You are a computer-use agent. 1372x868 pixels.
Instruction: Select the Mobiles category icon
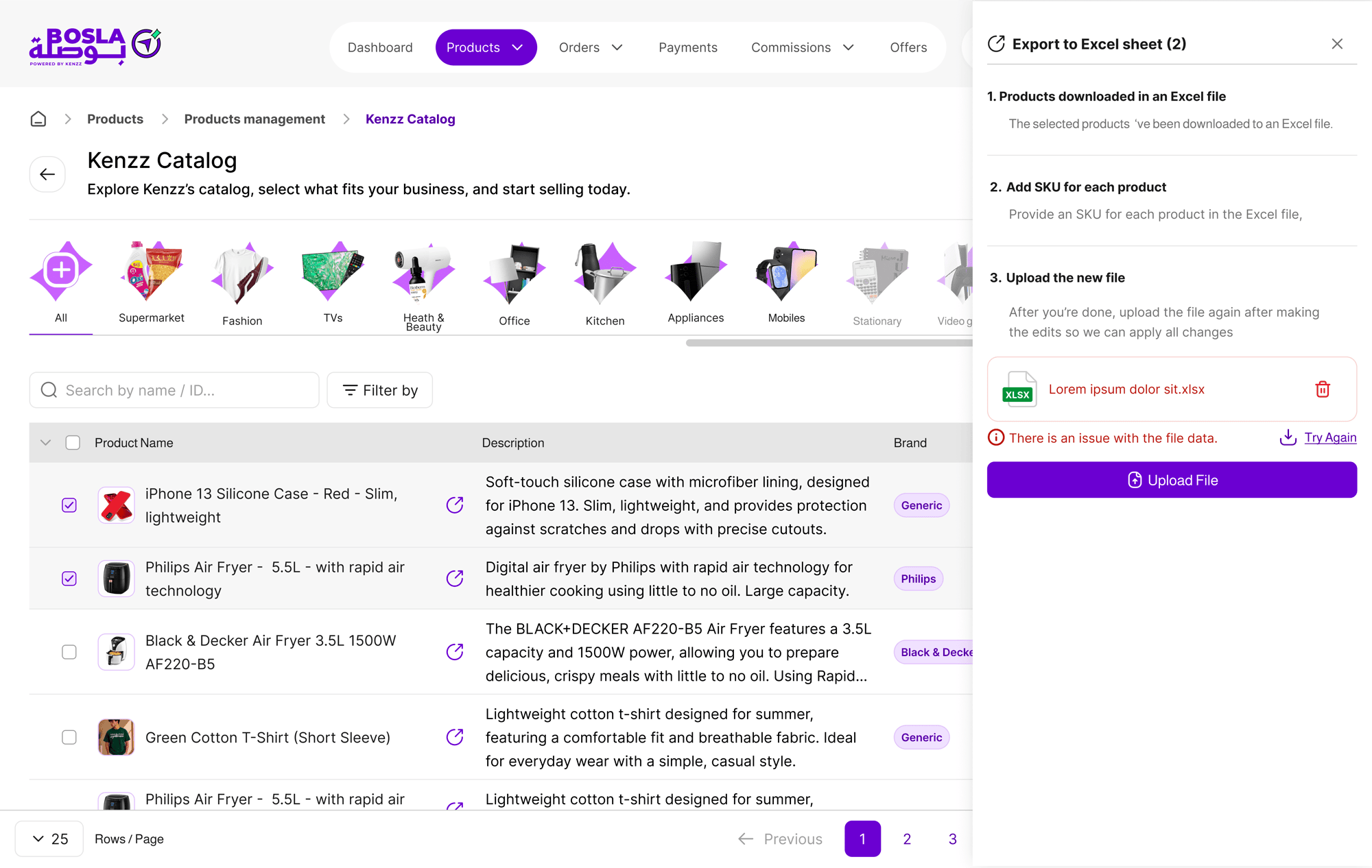tap(786, 272)
